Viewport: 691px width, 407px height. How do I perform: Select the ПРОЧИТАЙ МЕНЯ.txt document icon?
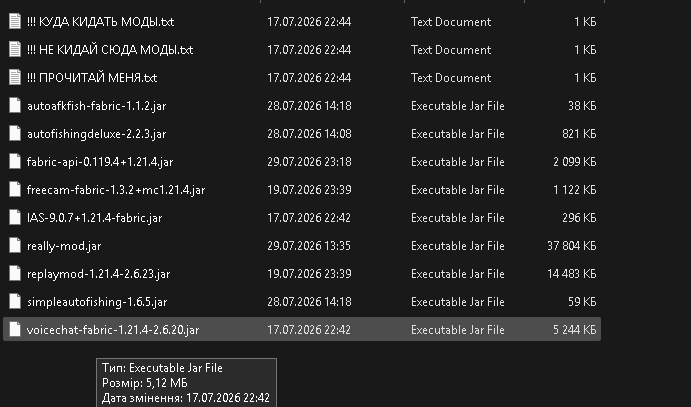tap(15, 78)
